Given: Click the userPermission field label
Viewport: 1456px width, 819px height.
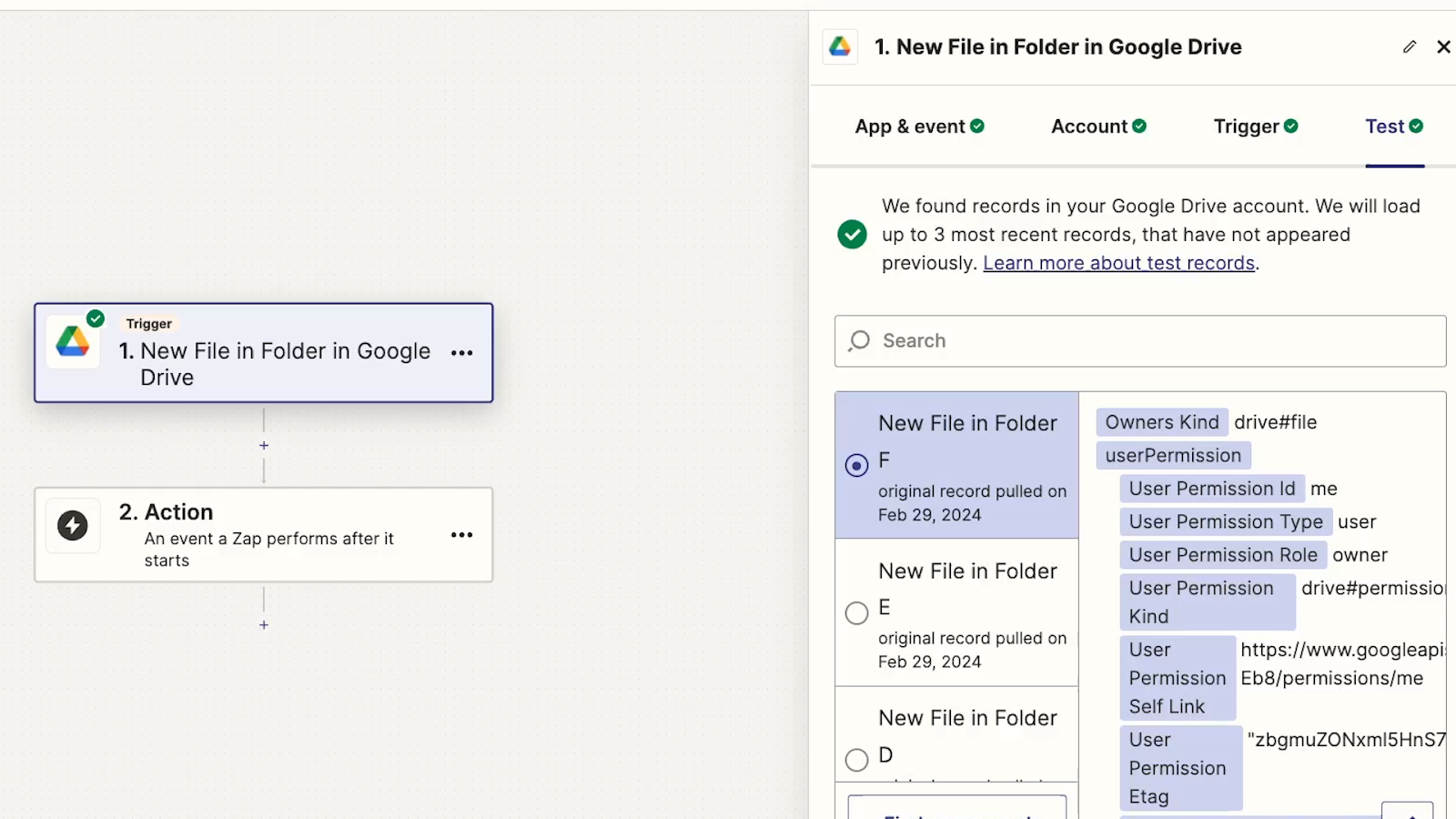Looking at the screenshot, I should pos(1173,455).
